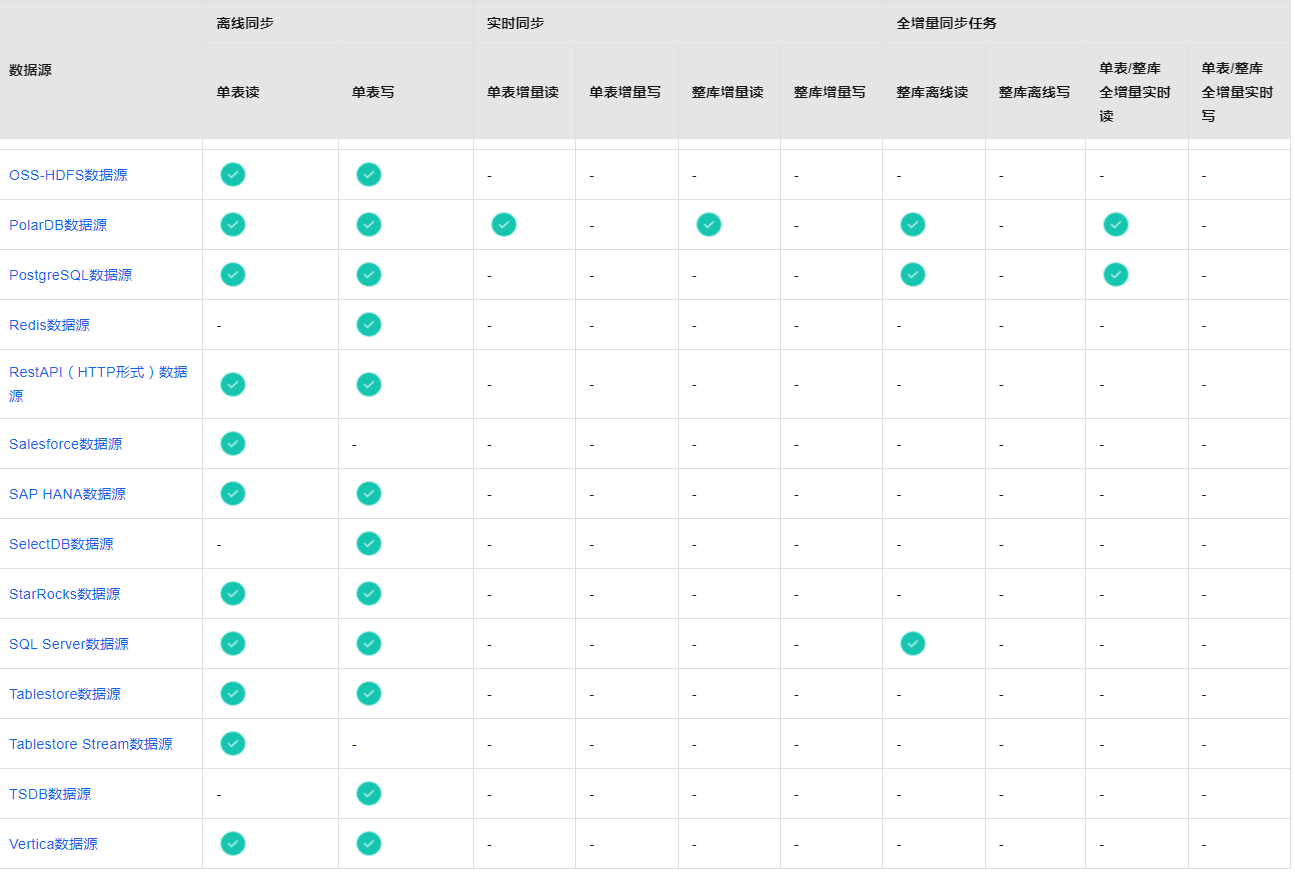The height and width of the screenshot is (880, 1295).
Task: Click Redis 单表写 check icon
Action: point(369,324)
